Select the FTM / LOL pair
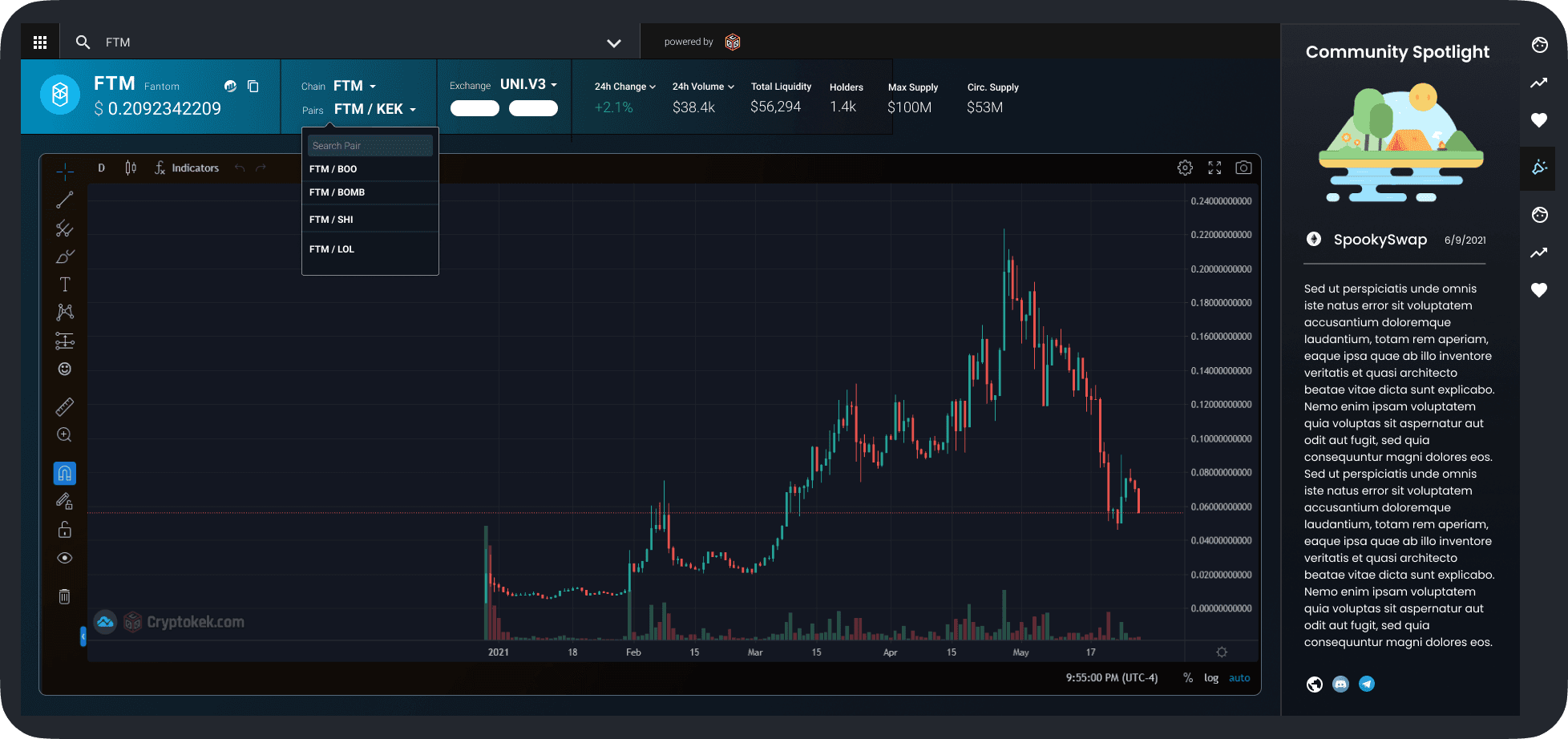Image resolution: width=1568 pixels, height=739 pixels. 370,249
